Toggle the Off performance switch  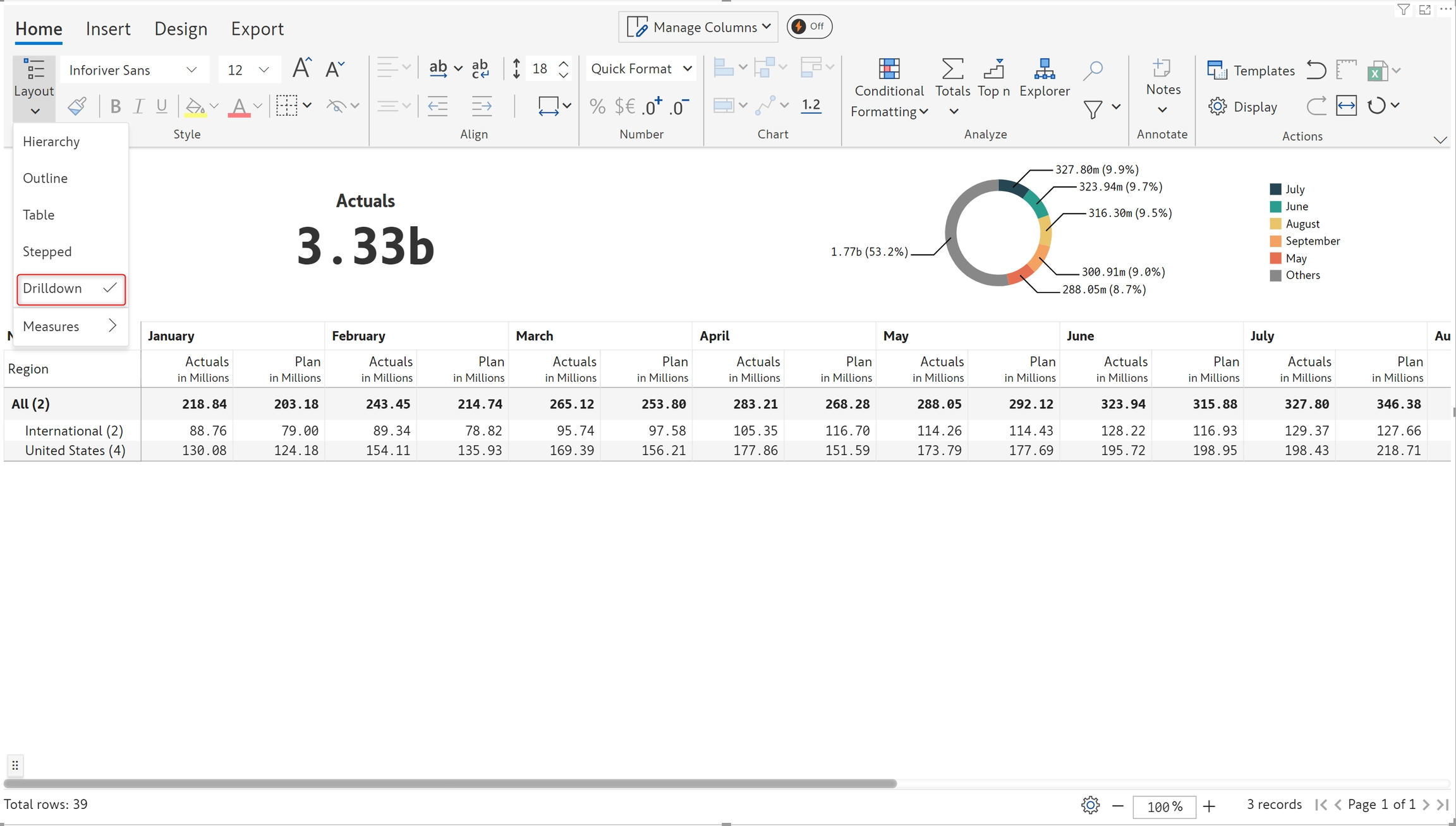coord(809,27)
